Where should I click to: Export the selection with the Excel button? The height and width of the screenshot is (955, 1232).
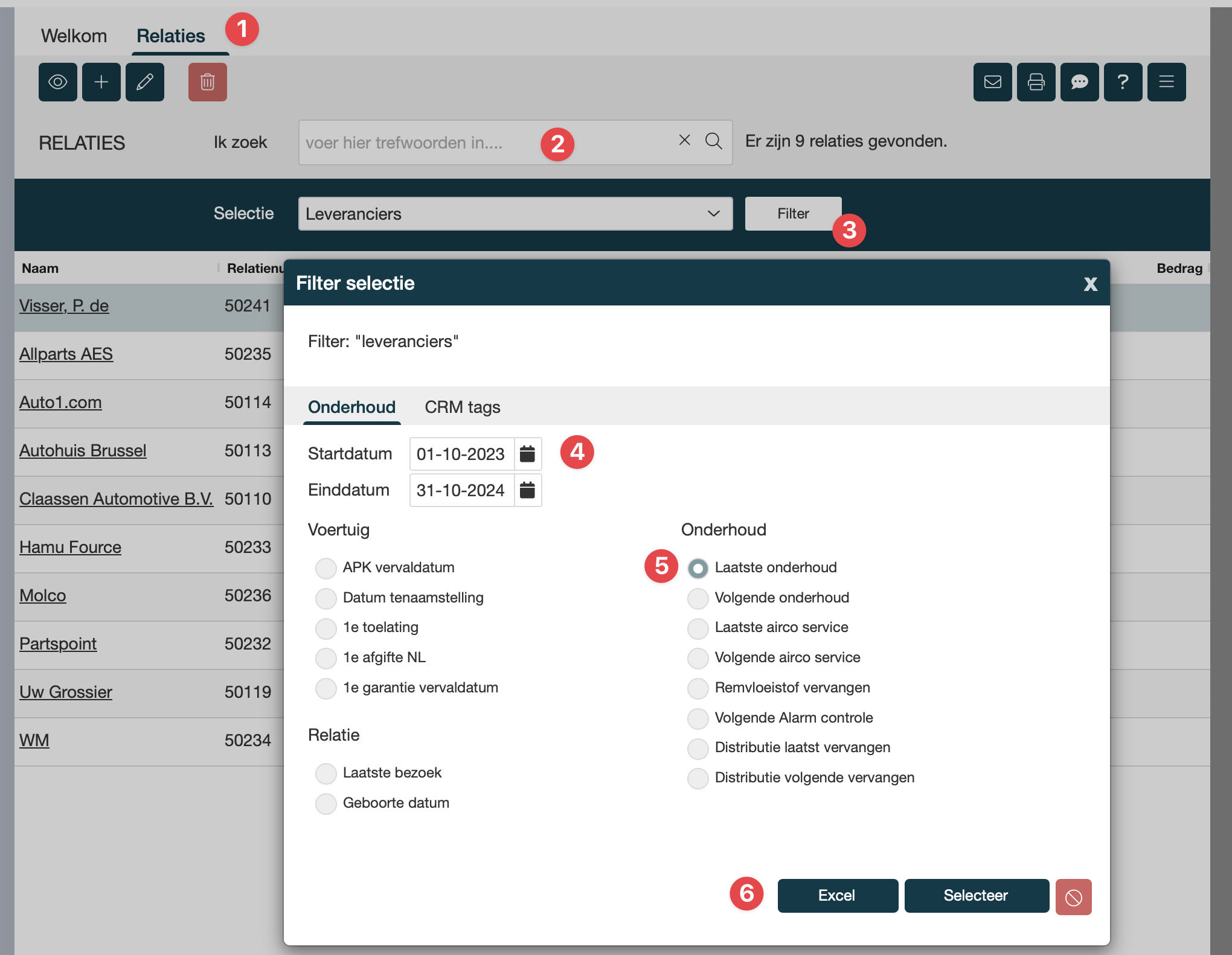(x=837, y=896)
